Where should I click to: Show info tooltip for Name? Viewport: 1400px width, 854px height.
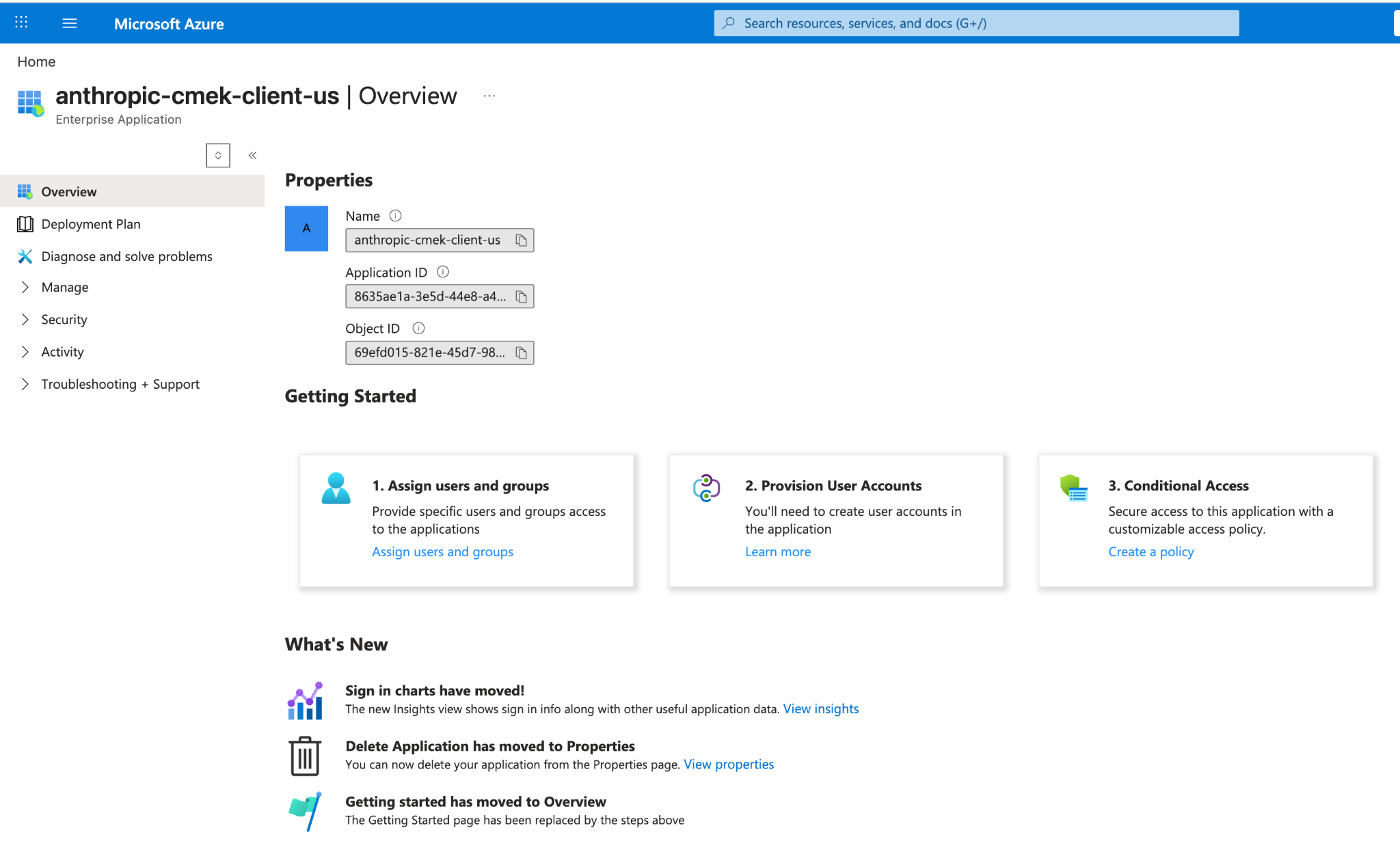[x=395, y=216]
